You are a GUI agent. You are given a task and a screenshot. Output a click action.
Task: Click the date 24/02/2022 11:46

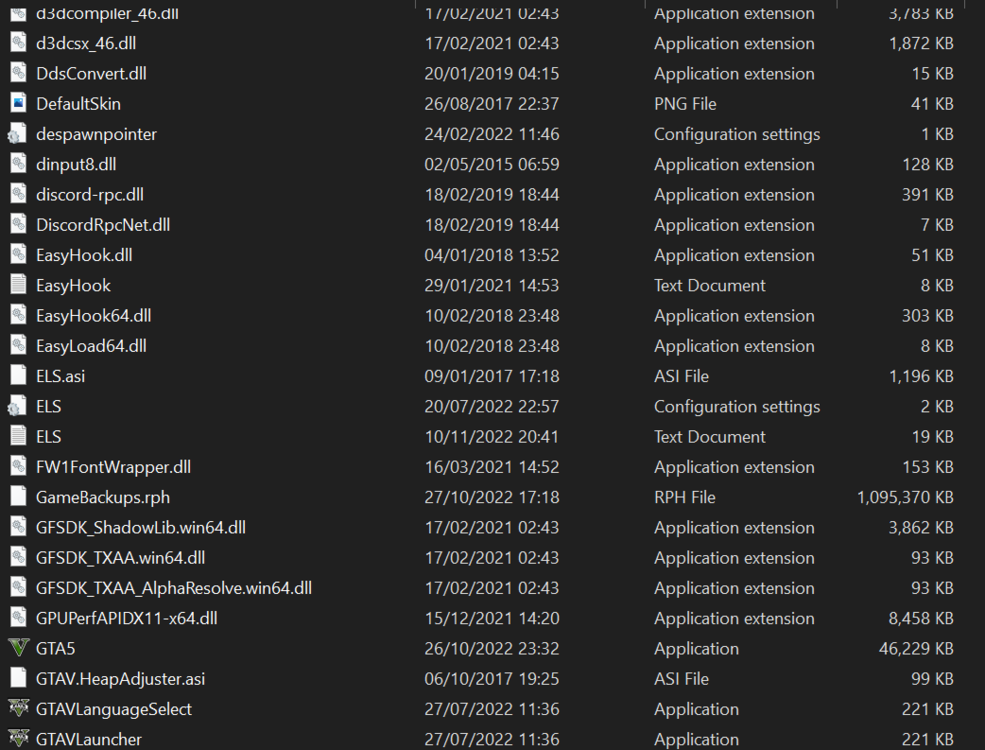click(492, 134)
